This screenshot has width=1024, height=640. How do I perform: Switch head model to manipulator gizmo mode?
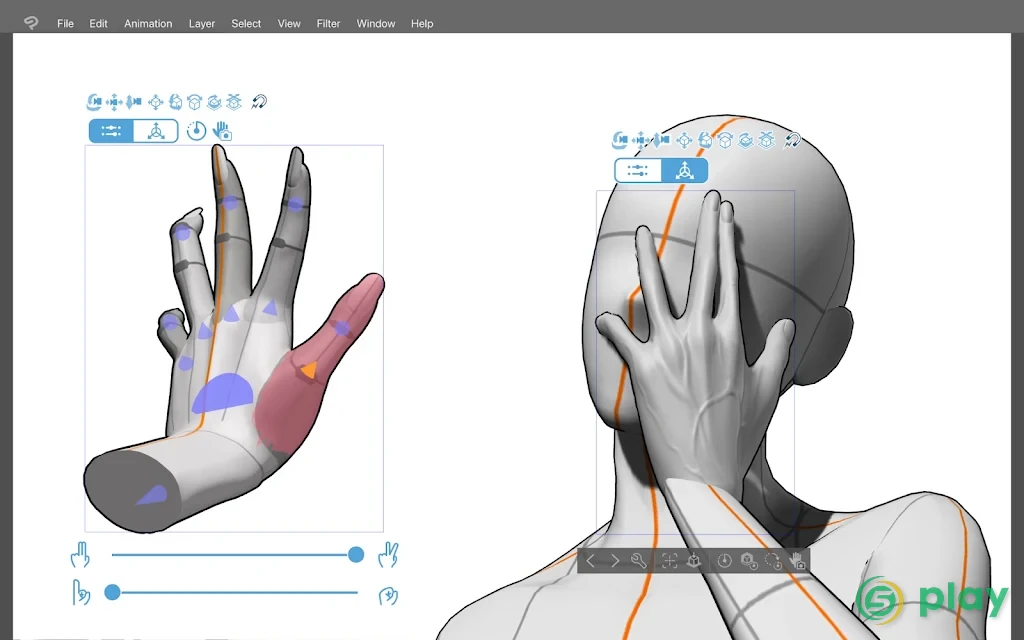684,170
